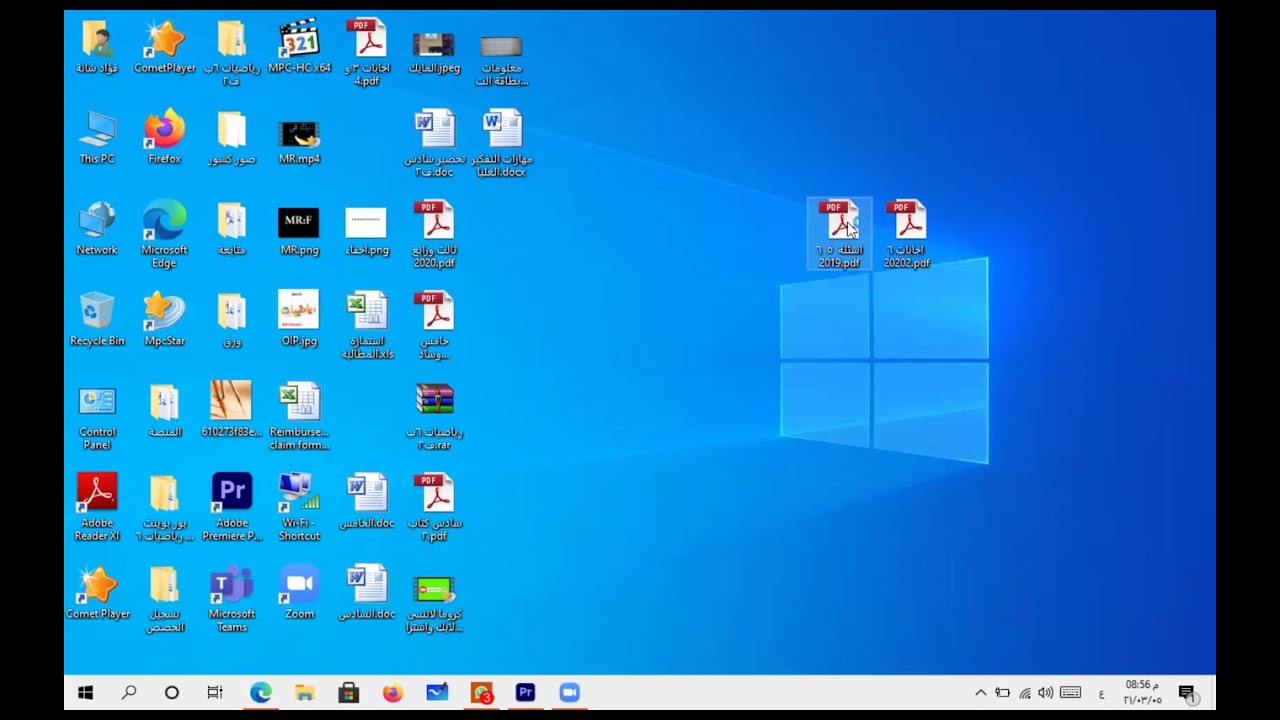This screenshot has height=720, width=1280.
Task: Select the الخامس.doc Word document
Action: click(x=366, y=502)
